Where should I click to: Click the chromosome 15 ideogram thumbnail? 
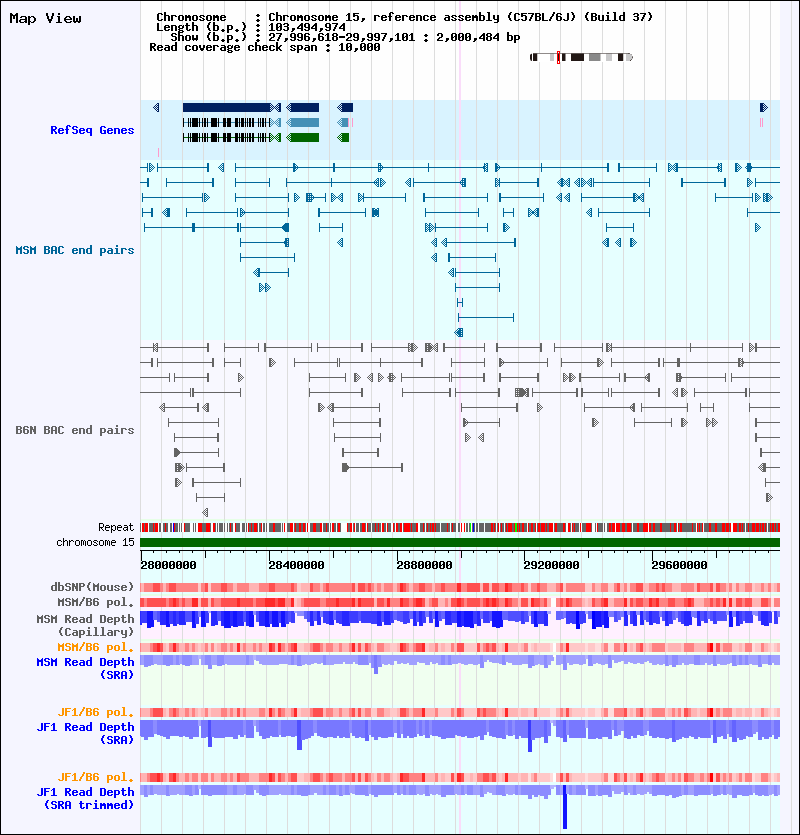click(581, 57)
